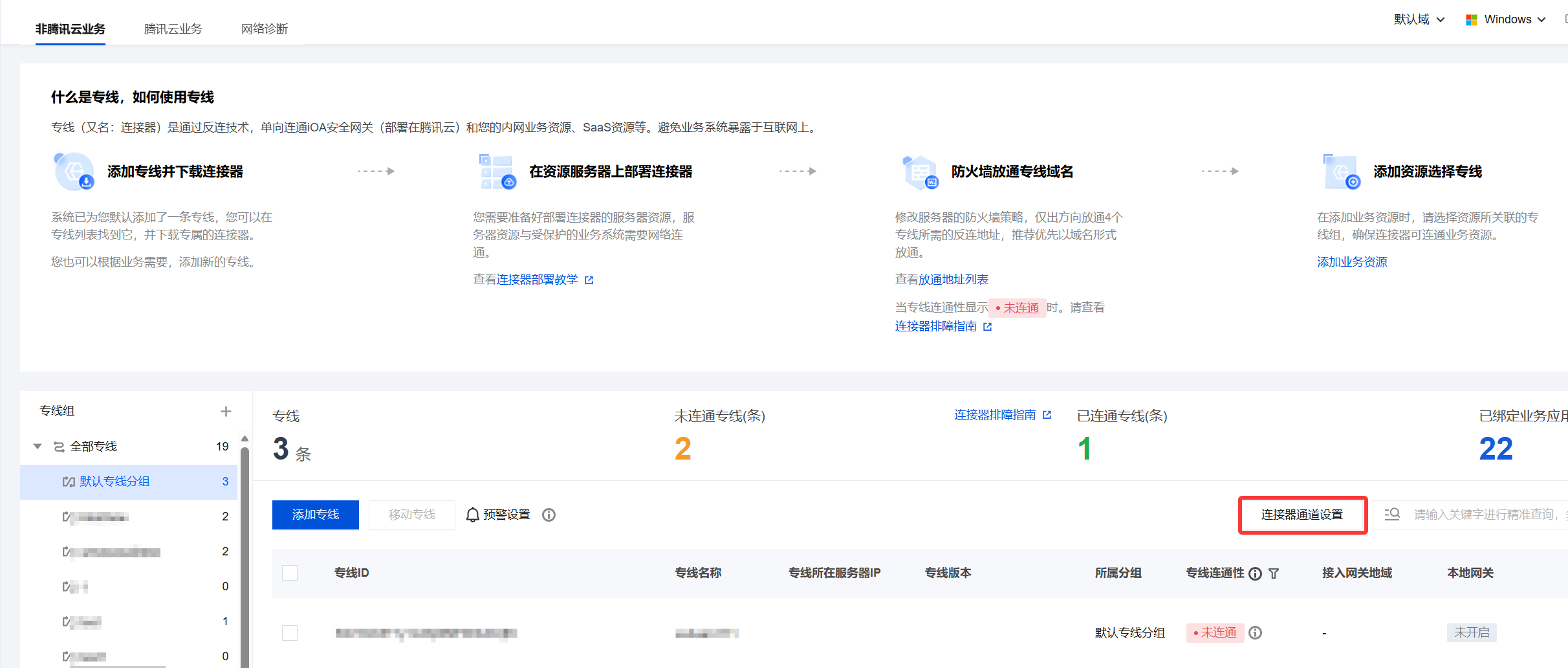Click external-link icon beside 连接器部署教学

point(589,280)
